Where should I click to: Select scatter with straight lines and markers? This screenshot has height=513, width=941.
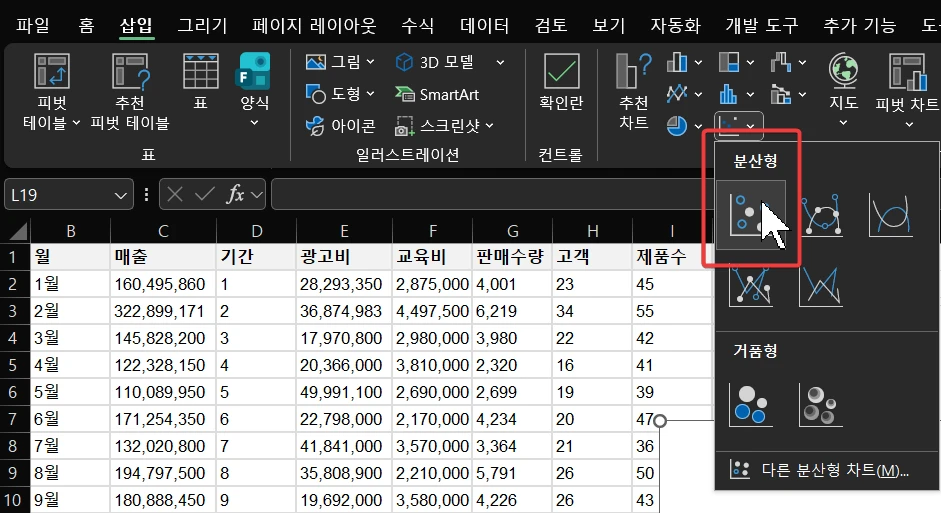tap(750, 285)
